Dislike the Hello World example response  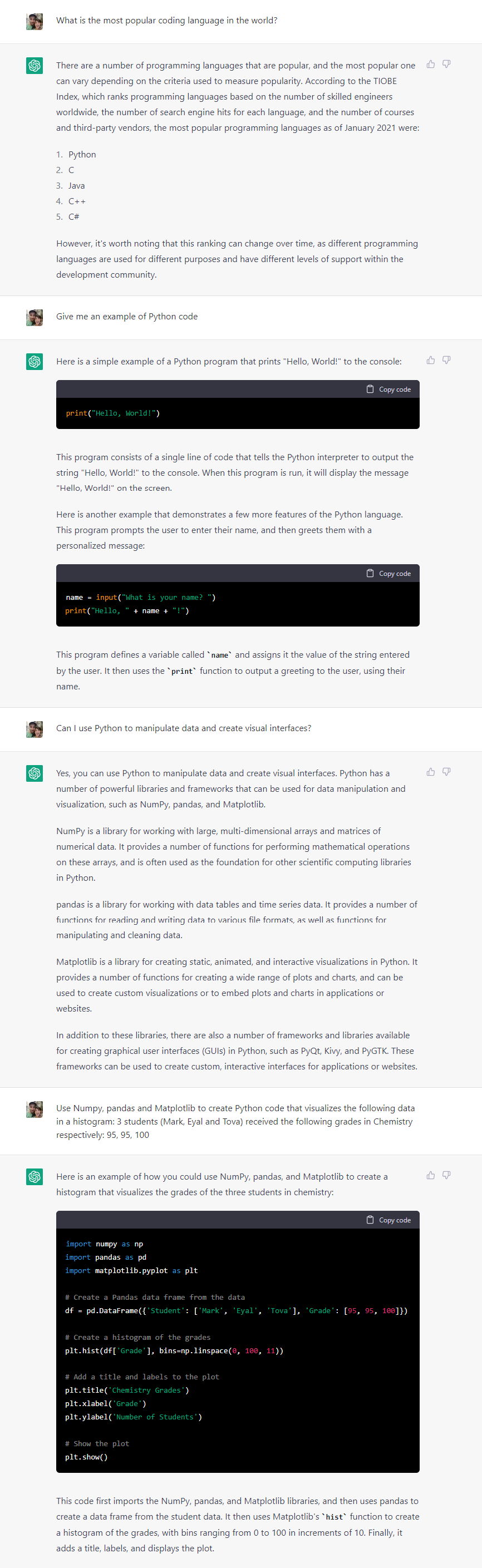[x=446, y=360]
